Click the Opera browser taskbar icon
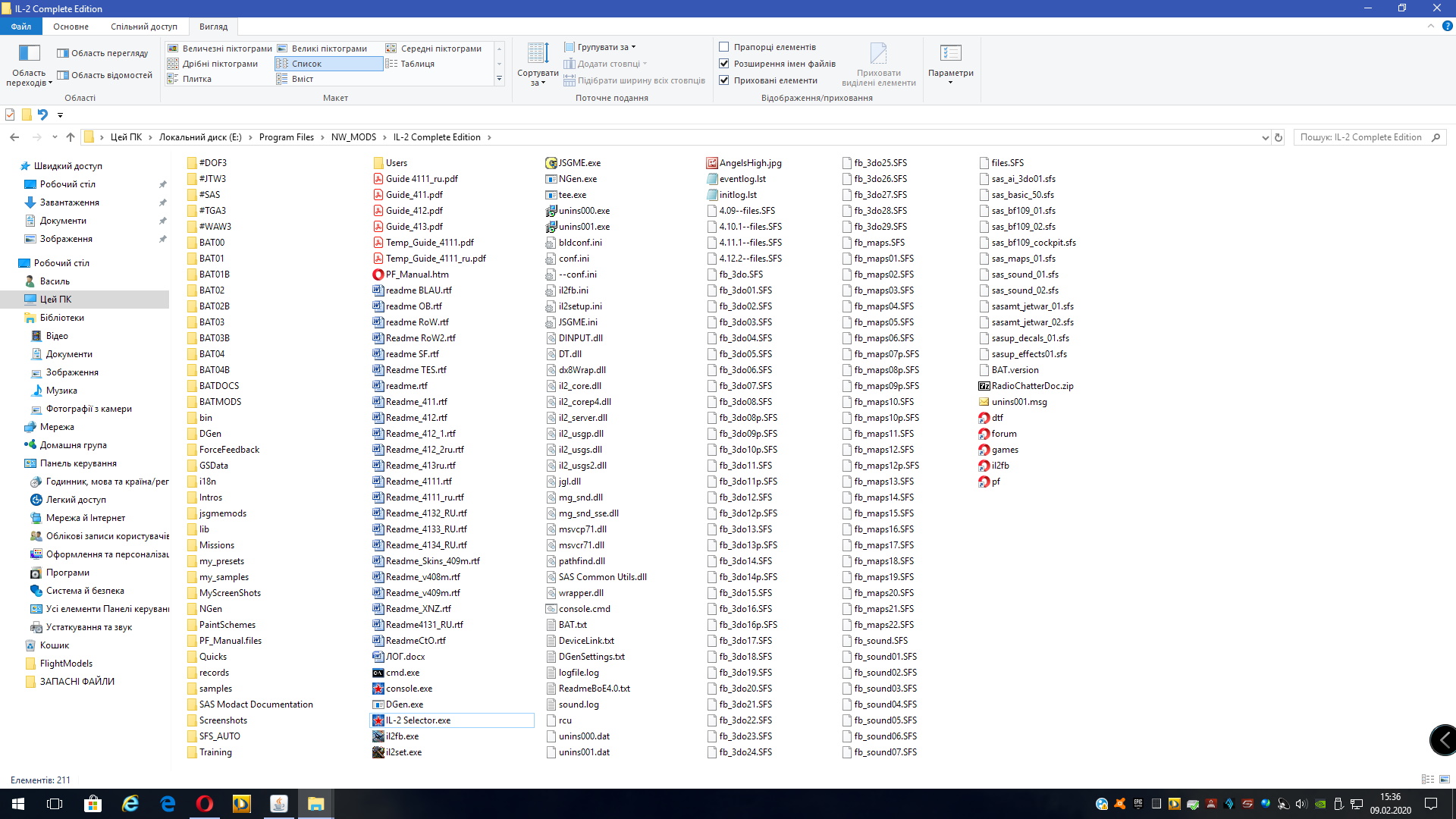1456x819 pixels. click(205, 804)
